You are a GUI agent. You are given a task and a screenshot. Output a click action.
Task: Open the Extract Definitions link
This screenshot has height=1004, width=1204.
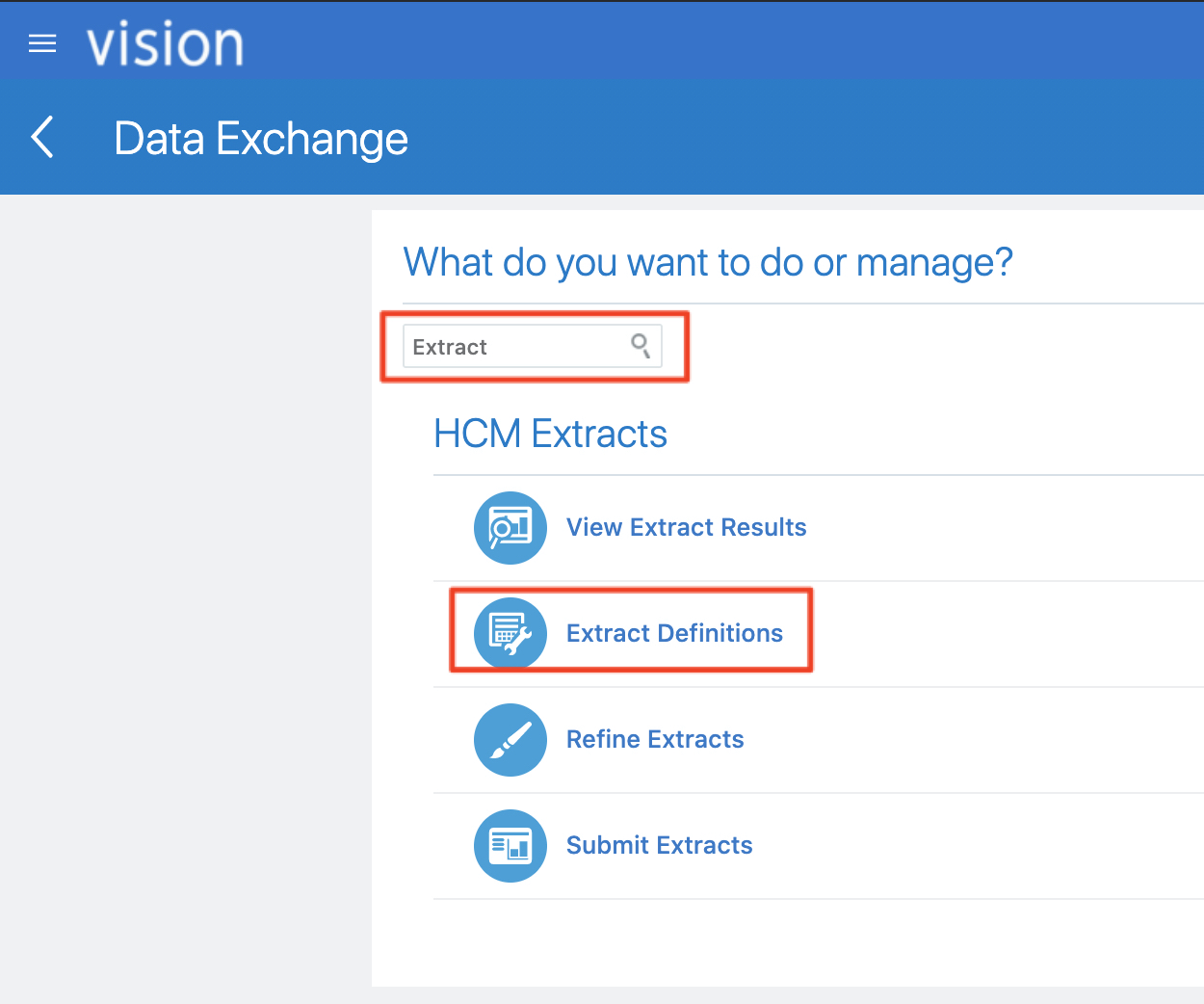[x=674, y=634]
